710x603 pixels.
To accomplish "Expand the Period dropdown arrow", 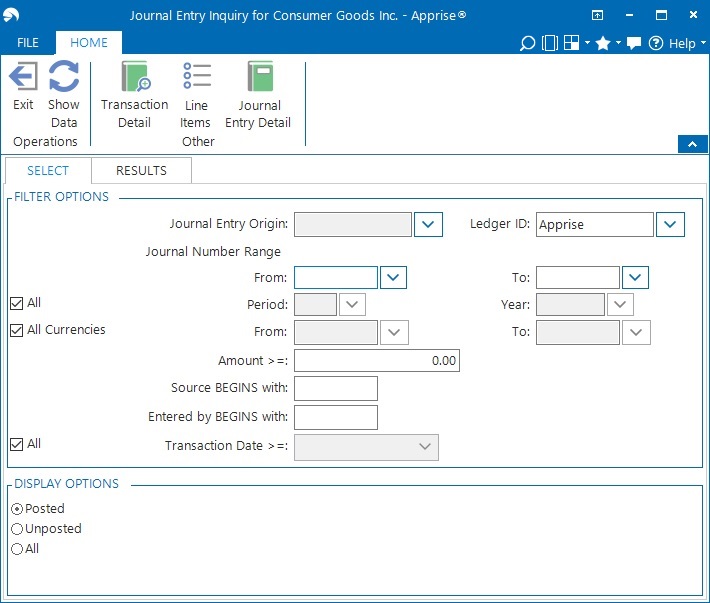I will [352, 304].
